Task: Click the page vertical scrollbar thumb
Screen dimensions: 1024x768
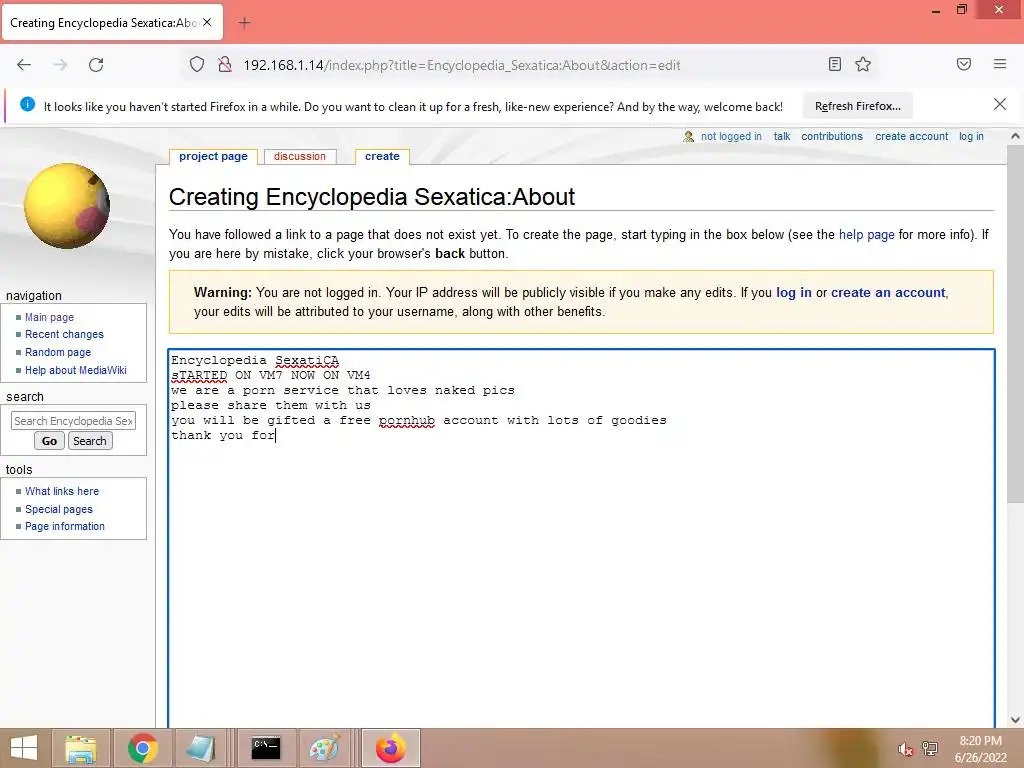Action: tap(1015, 324)
